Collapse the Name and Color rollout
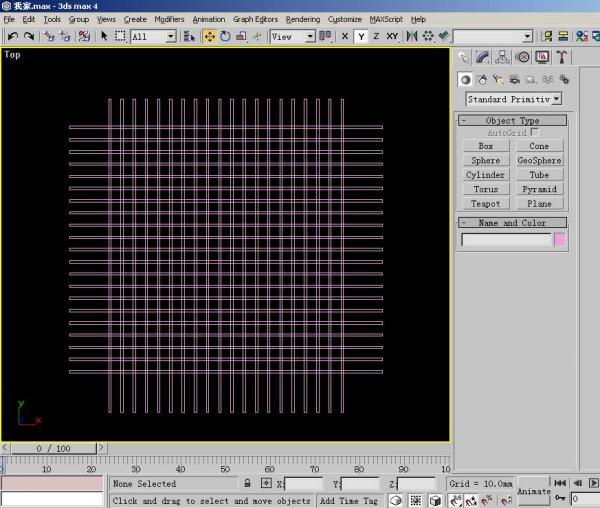 512,223
